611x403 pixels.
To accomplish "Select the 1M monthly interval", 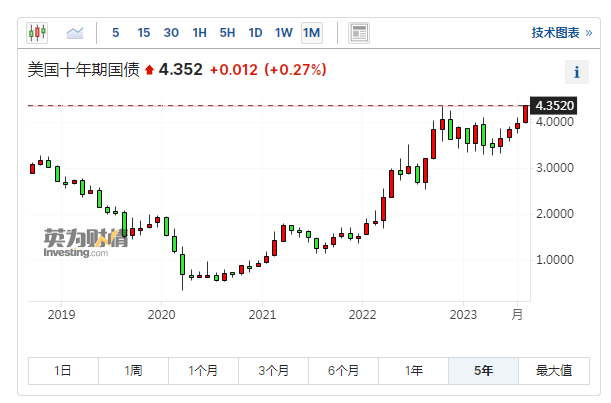I will 311,33.
